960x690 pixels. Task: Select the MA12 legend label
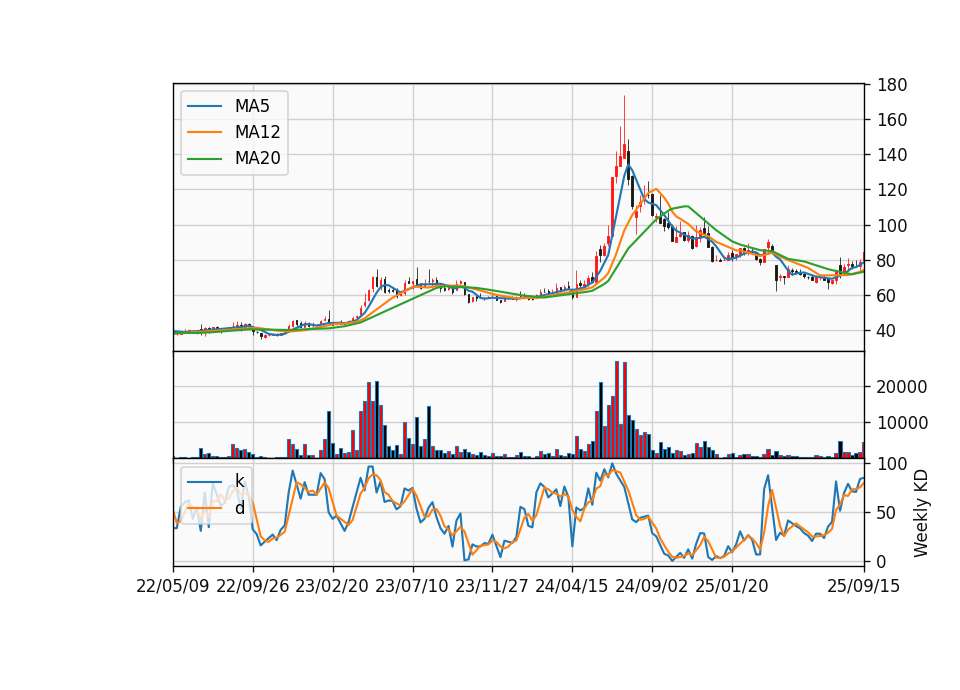tap(257, 132)
